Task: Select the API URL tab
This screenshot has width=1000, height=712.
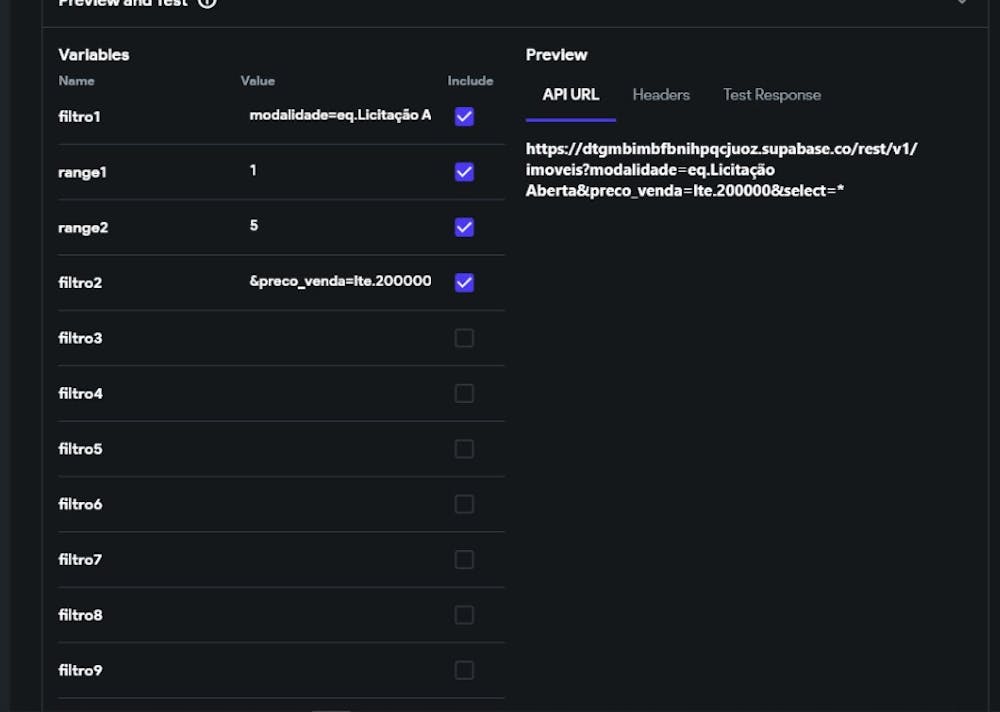Action: point(571,95)
